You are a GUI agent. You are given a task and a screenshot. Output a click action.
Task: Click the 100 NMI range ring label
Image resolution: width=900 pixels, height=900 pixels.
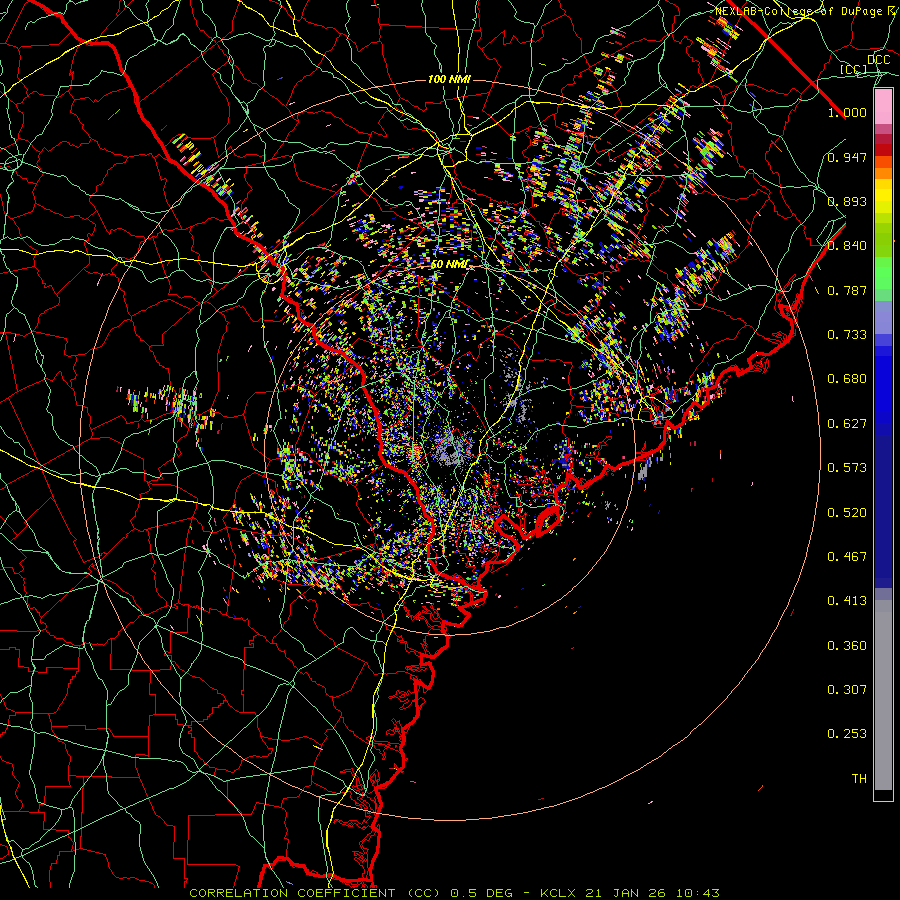(x=449, y=79)
